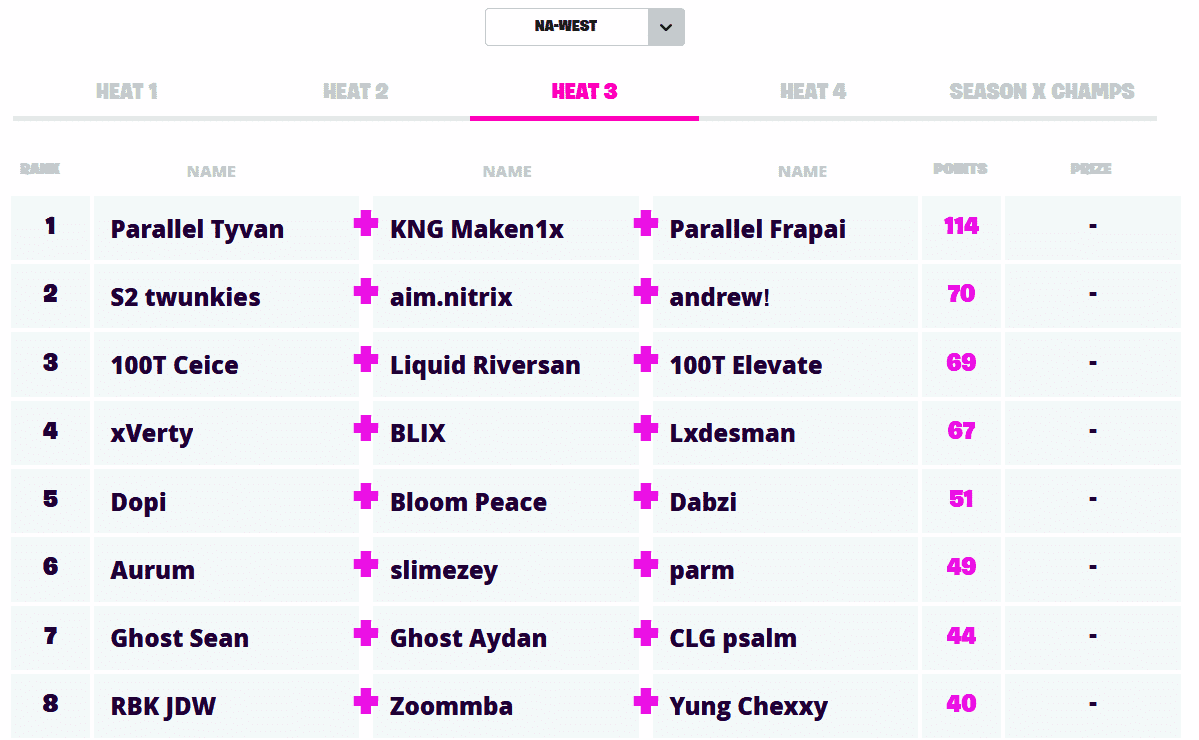Image resolution: width=1199 pixels, height=740 pixels.
Task: Open the NA-WEST region dropdown arrow
Action: coord(666,27)
